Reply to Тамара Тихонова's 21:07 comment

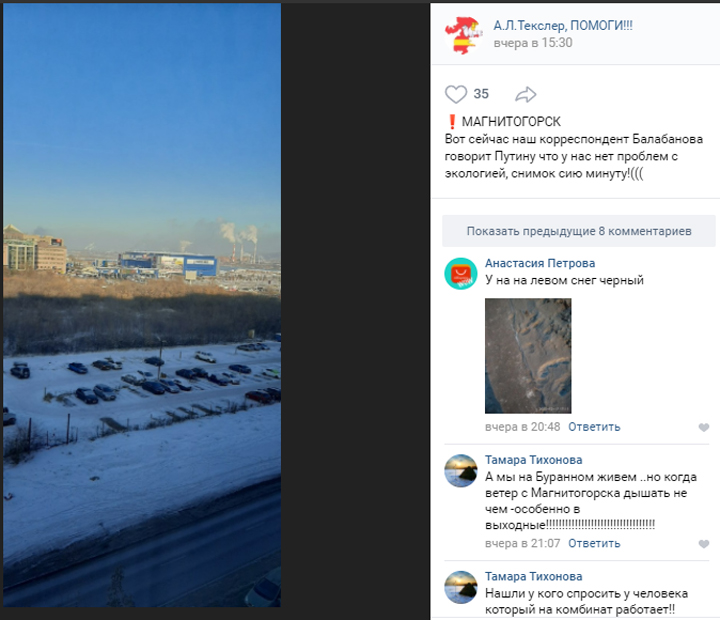click(594, 543)
